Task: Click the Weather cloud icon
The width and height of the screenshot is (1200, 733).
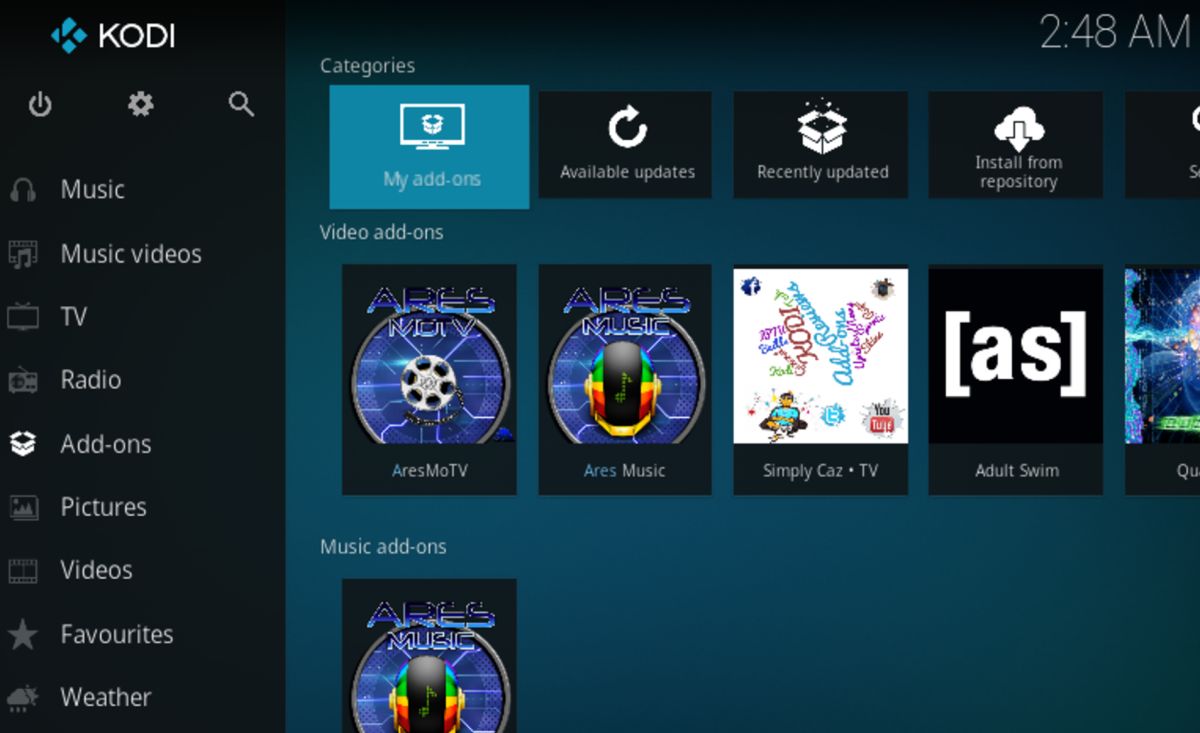Action: (22, 698)
